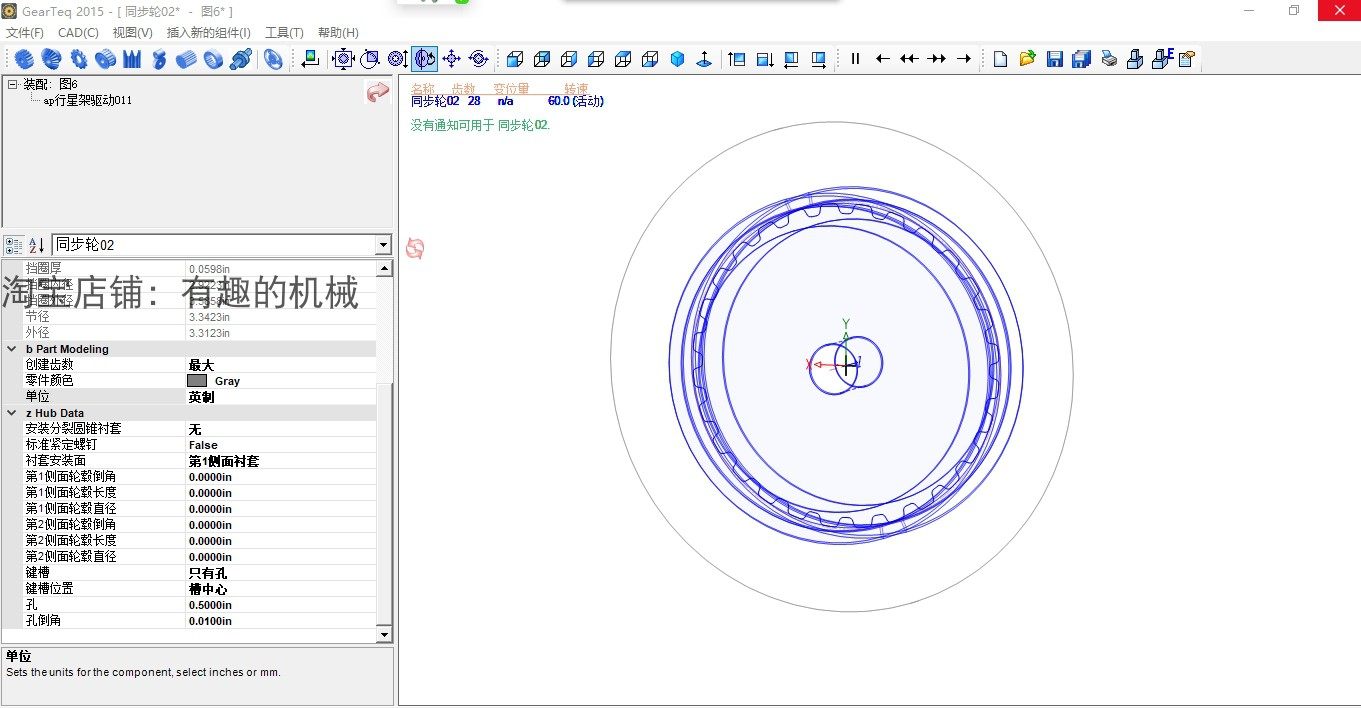Open the 工具(T) menu
Image resolution: width=1361 pixels, height=708 pixels.
point(283,32)
